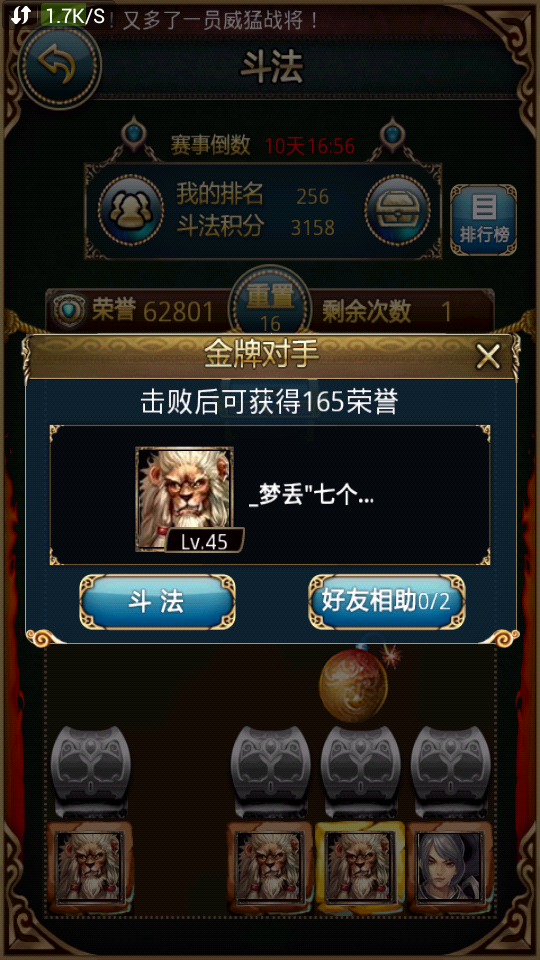Start battle with 斗法 button
540x960 pixels.
pos(157,602)
